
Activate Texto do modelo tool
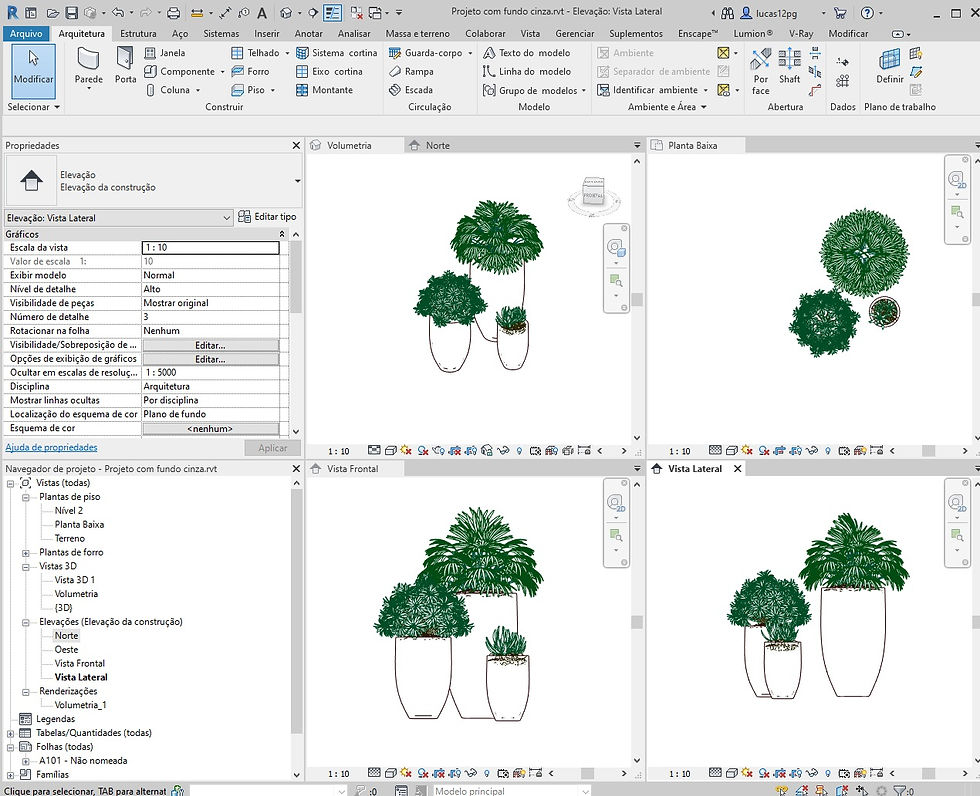click(x=526, y=53)
